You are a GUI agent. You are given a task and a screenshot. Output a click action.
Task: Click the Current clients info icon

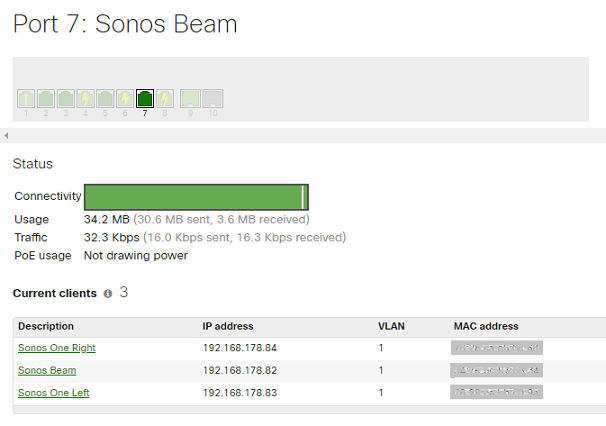(108, 294)
